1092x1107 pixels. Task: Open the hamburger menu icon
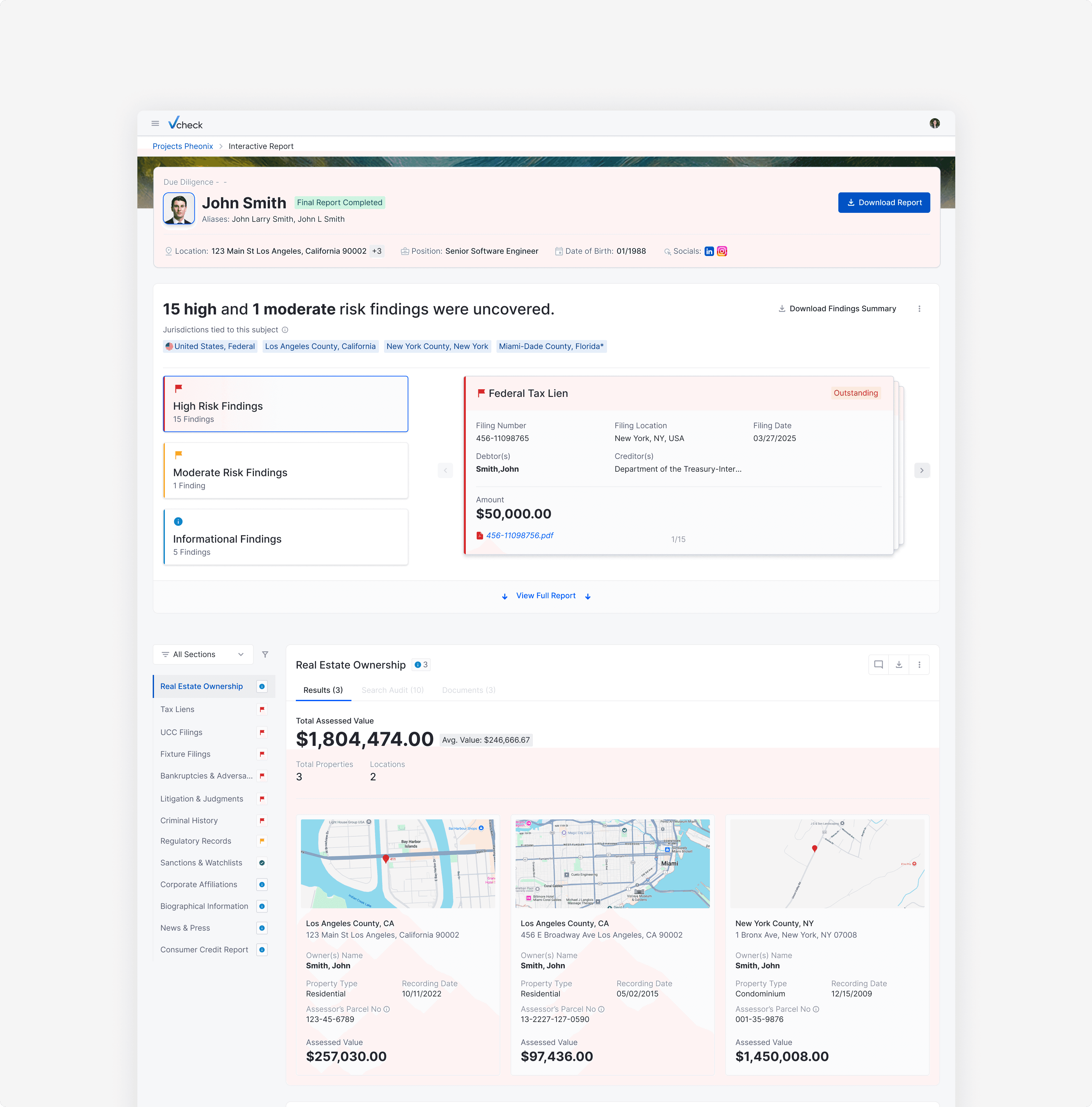(155, 124)
